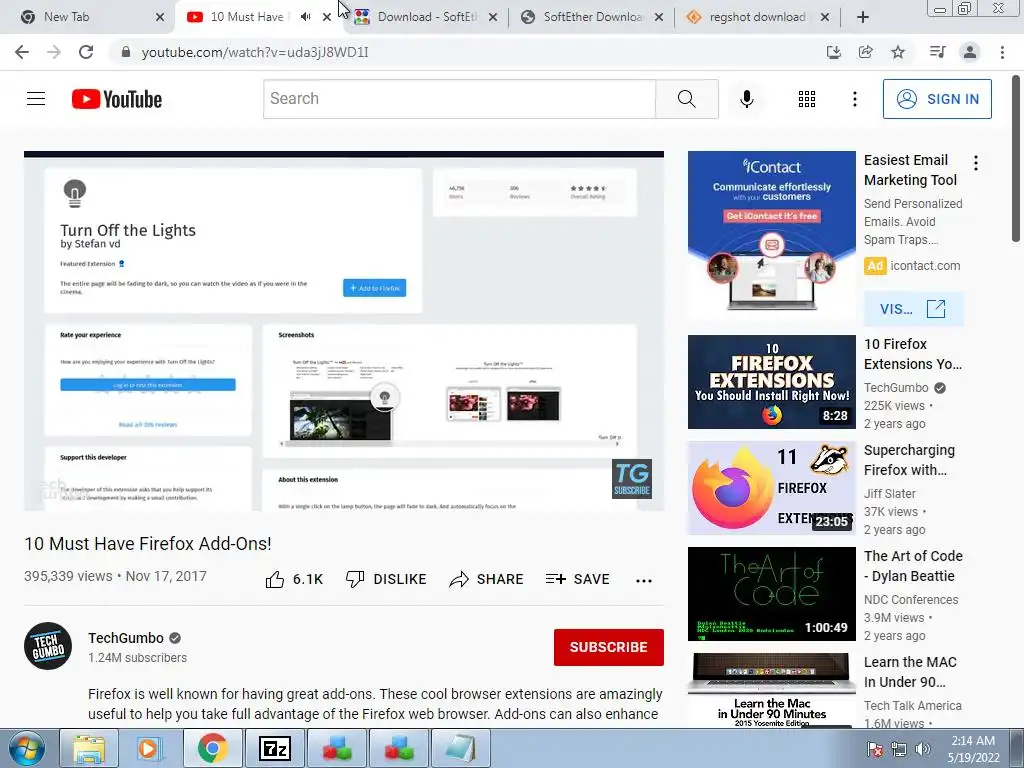Open options menu for iContact ad
The image size is (1024, 768).
(976, 163)
